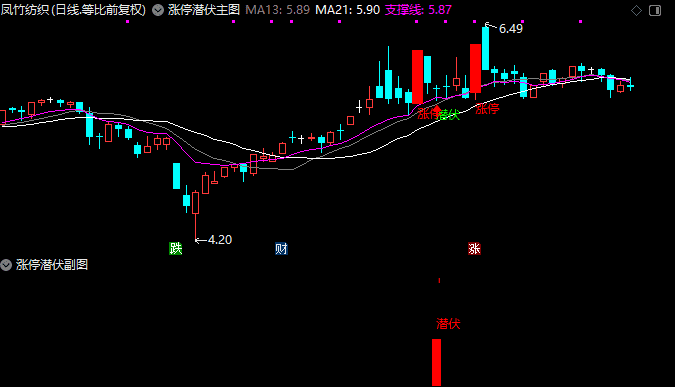Click the tall cyan candle at 6.49 high
The image size is (675, 387).
click(x=486, y=48)
